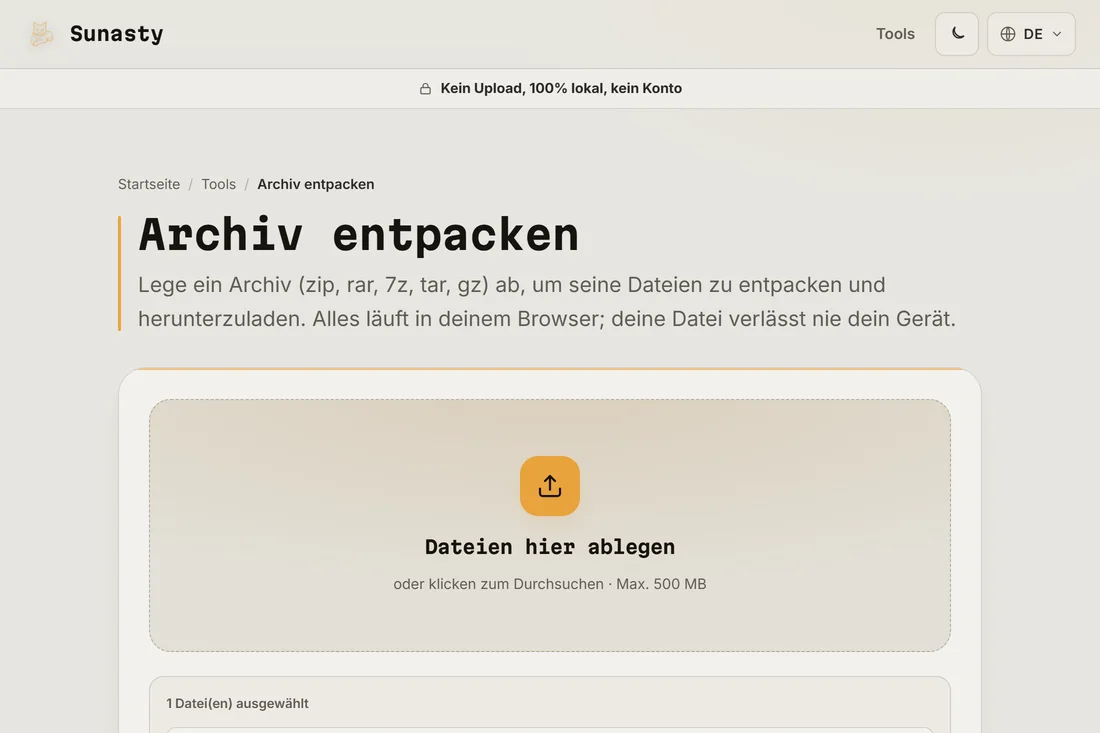Select 'Kein Upload, 100% lokal, kein Konto' text
1100x733 pixels.
(561, 88)
